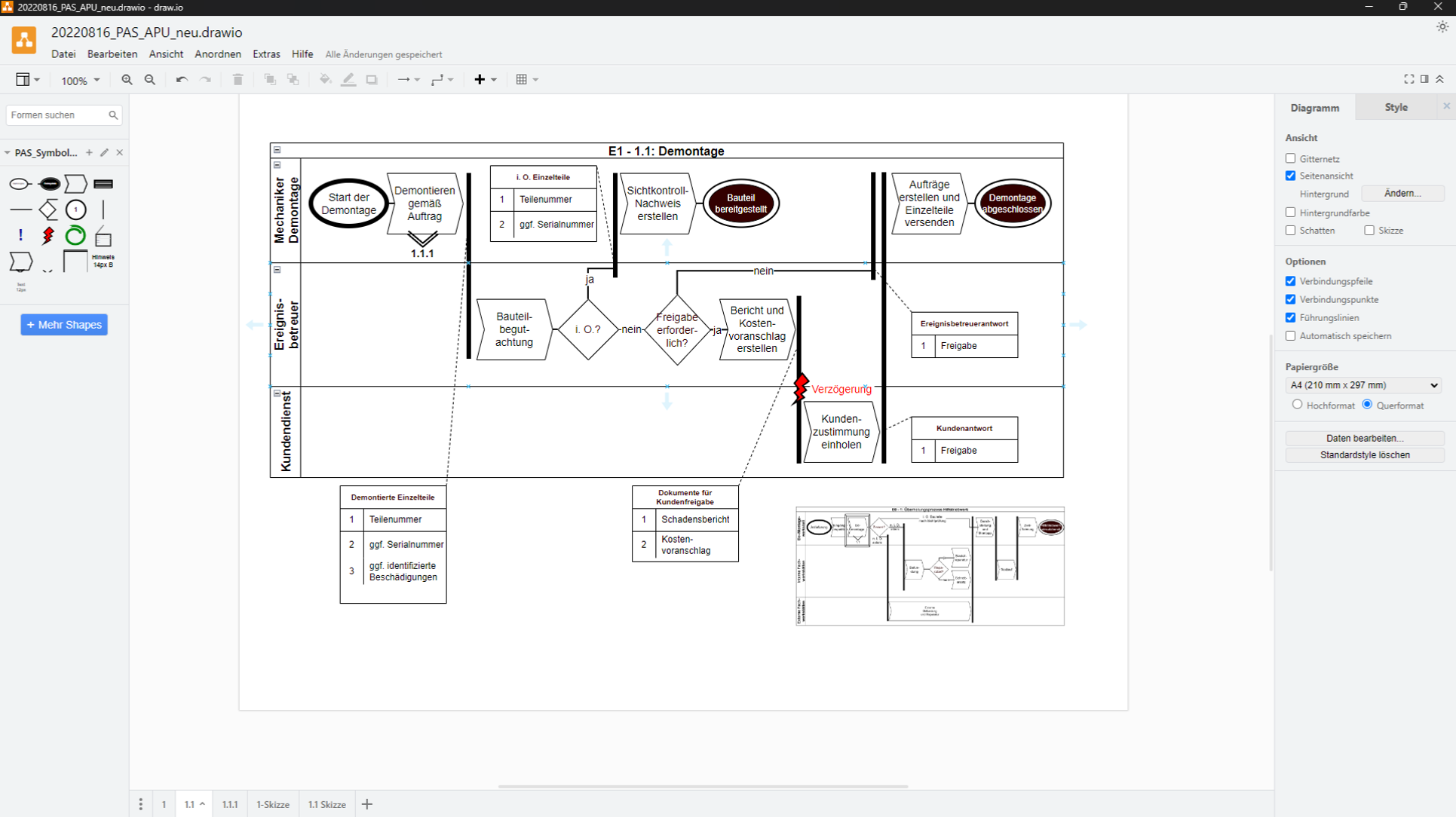Open the 100% zoom level dropdown
This screenshot has height=817, width=1456.
point(79,79)
